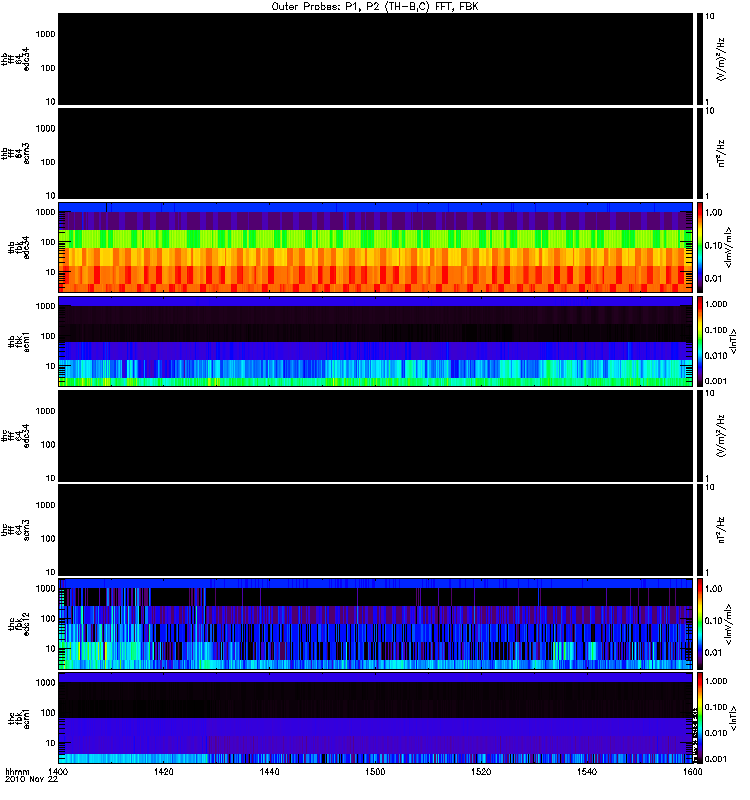Click the 'thc fff 64 scm3' panel label

coord(15,530)
